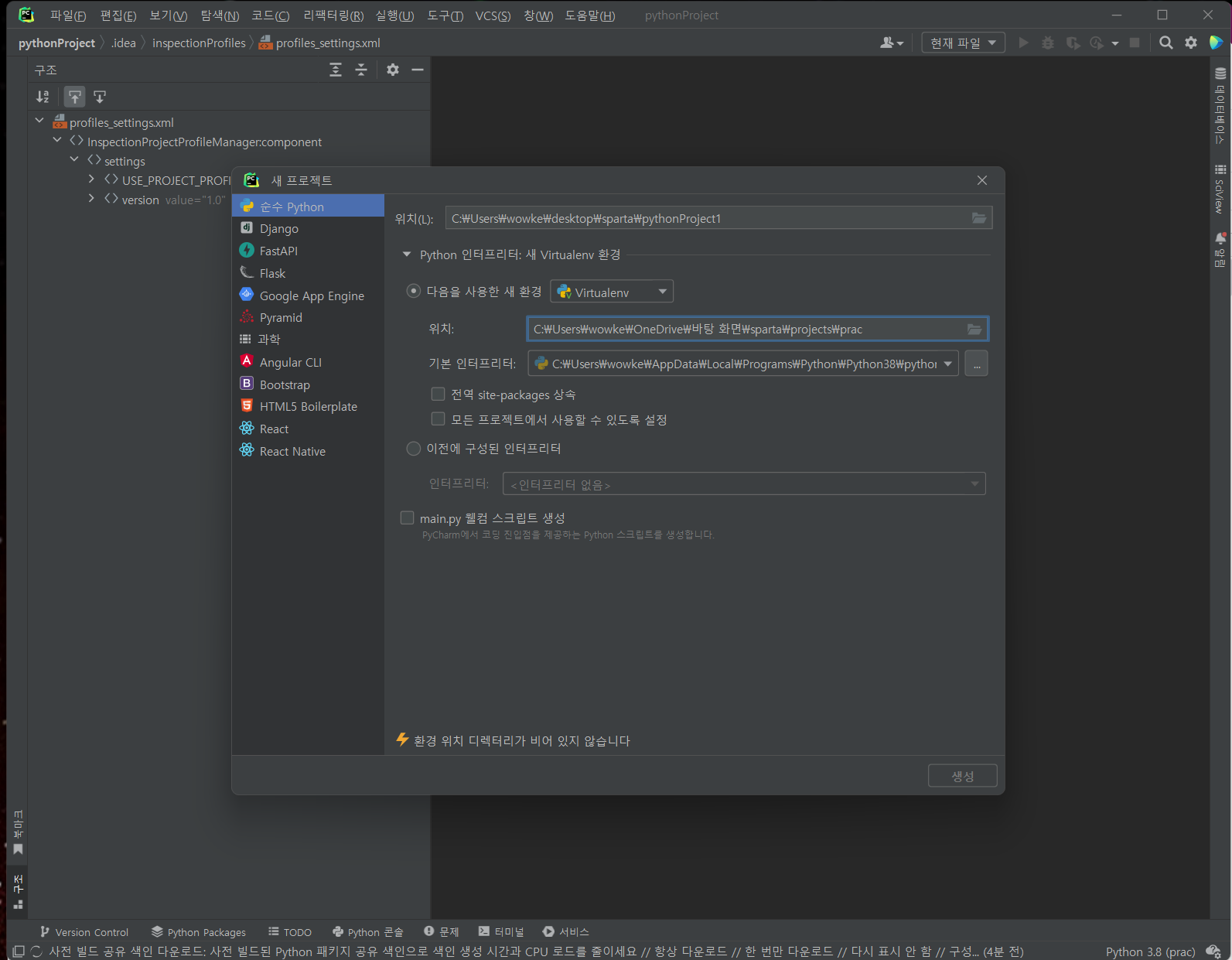
Task: Open IDE settings gear in top toolbar
Action: pyautogui.click(x=1191, y=43)
